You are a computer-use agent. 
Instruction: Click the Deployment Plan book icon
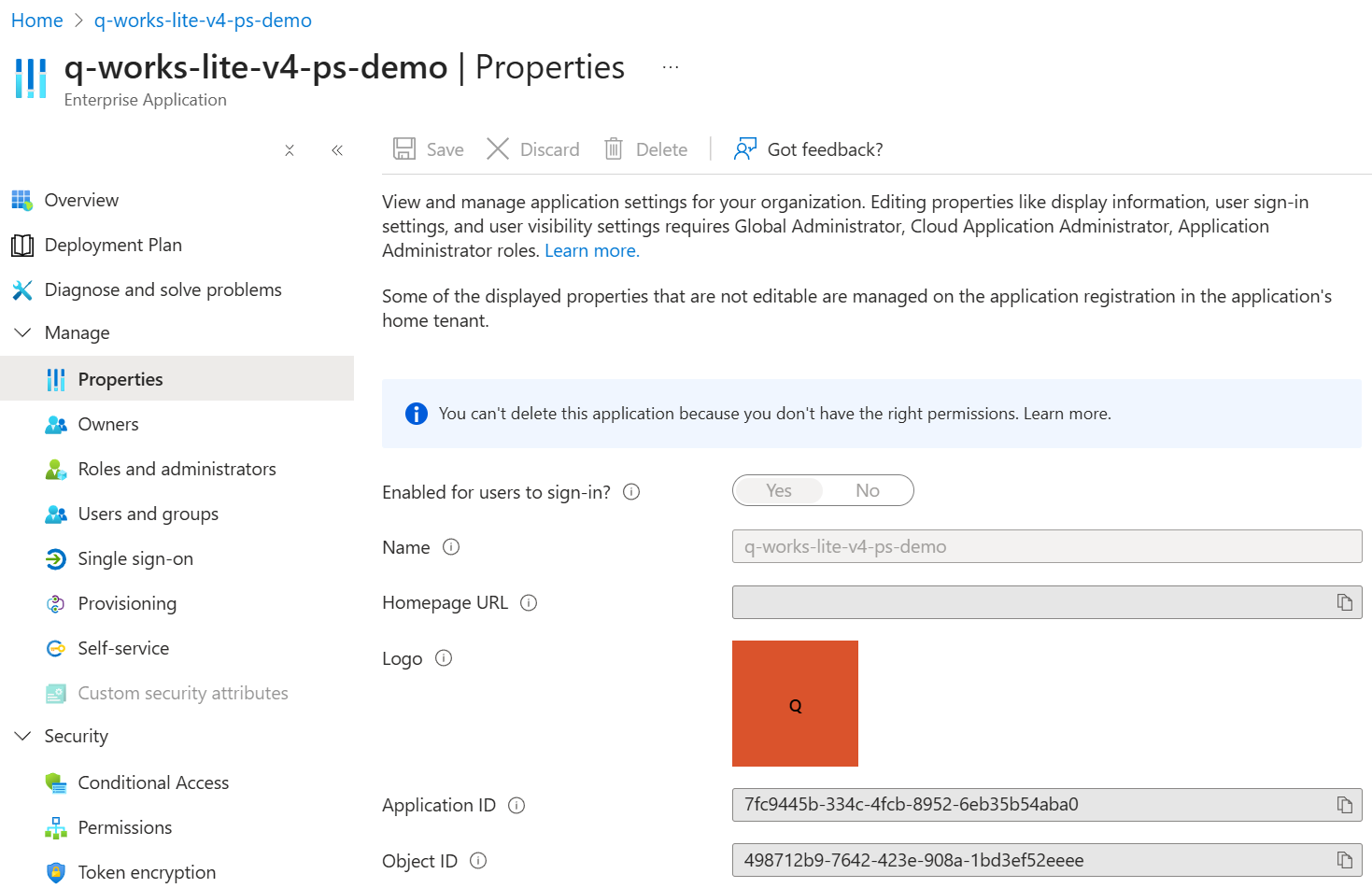point(22,245)
